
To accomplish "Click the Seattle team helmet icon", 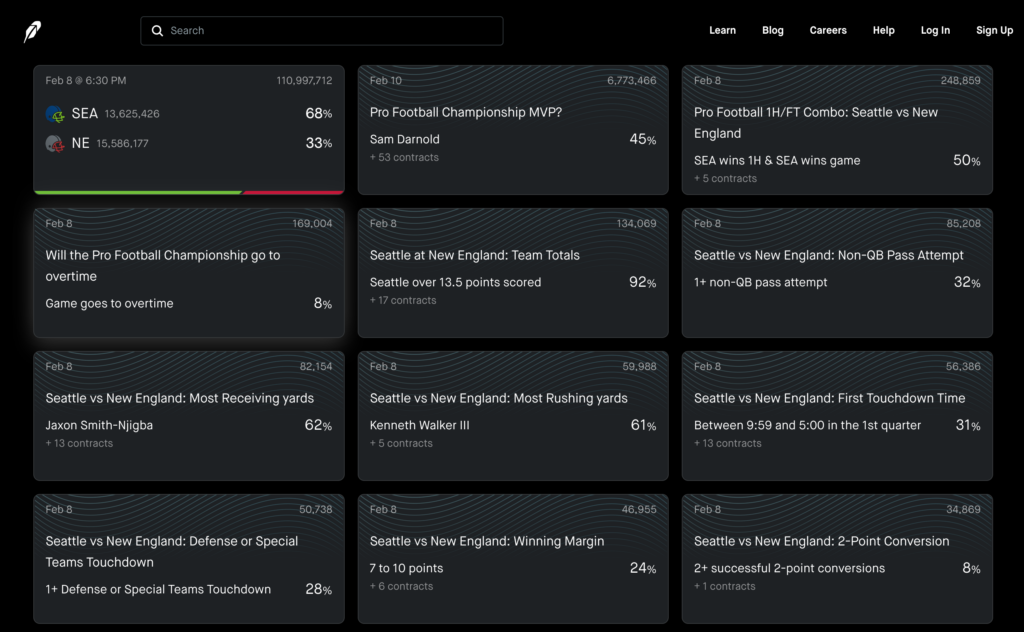I will (55, 114).
